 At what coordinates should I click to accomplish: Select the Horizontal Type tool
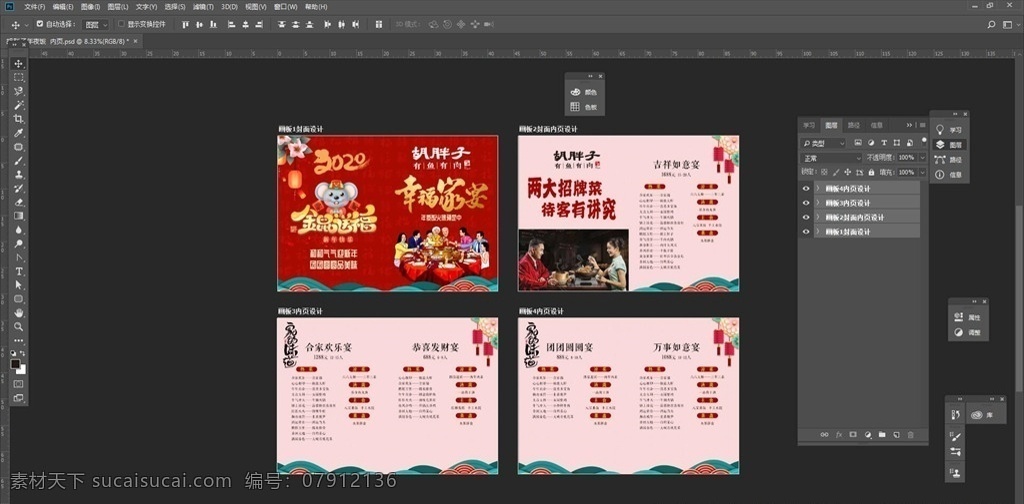coord(19,271)
